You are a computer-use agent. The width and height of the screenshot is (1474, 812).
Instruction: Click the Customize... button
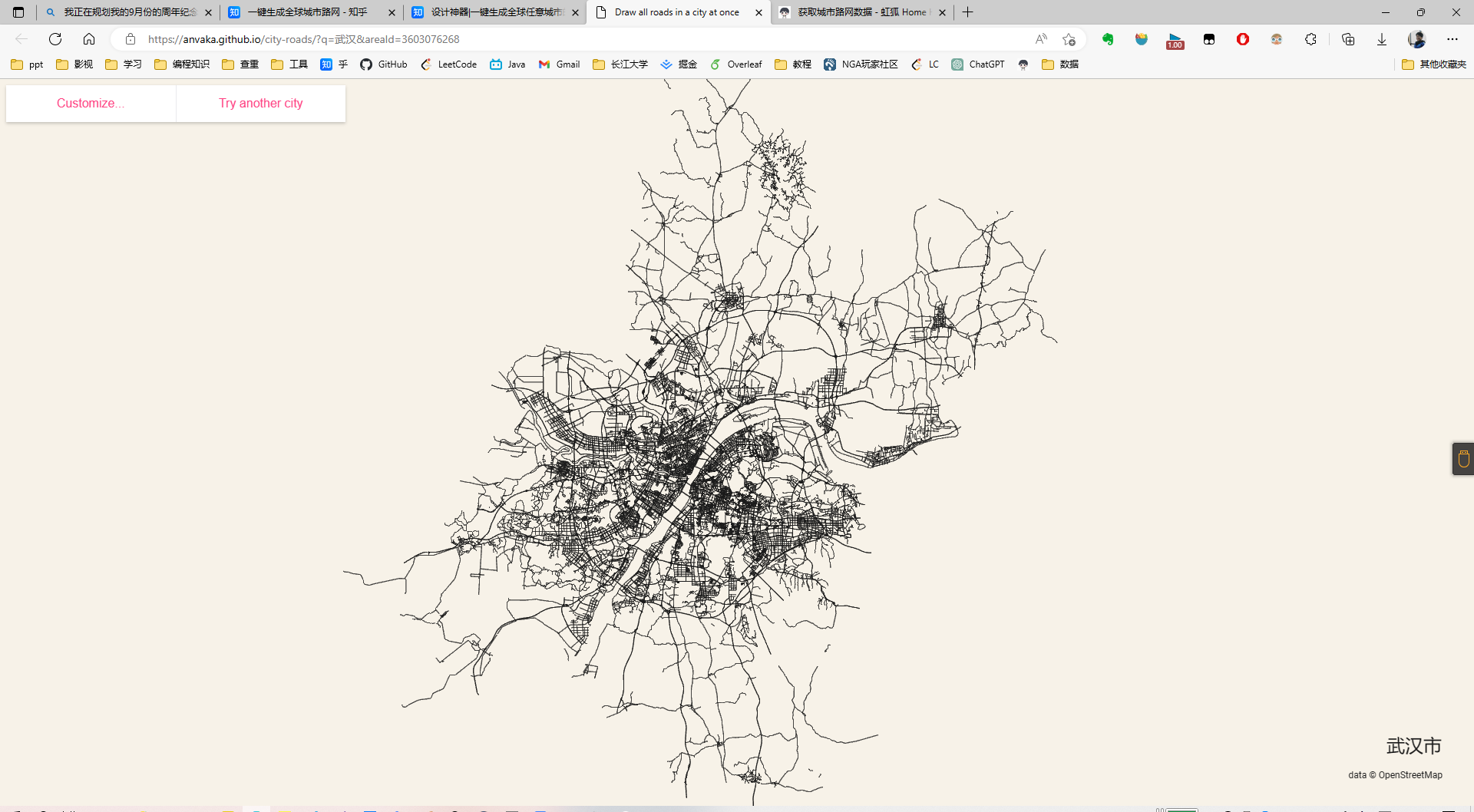point(91,103)
